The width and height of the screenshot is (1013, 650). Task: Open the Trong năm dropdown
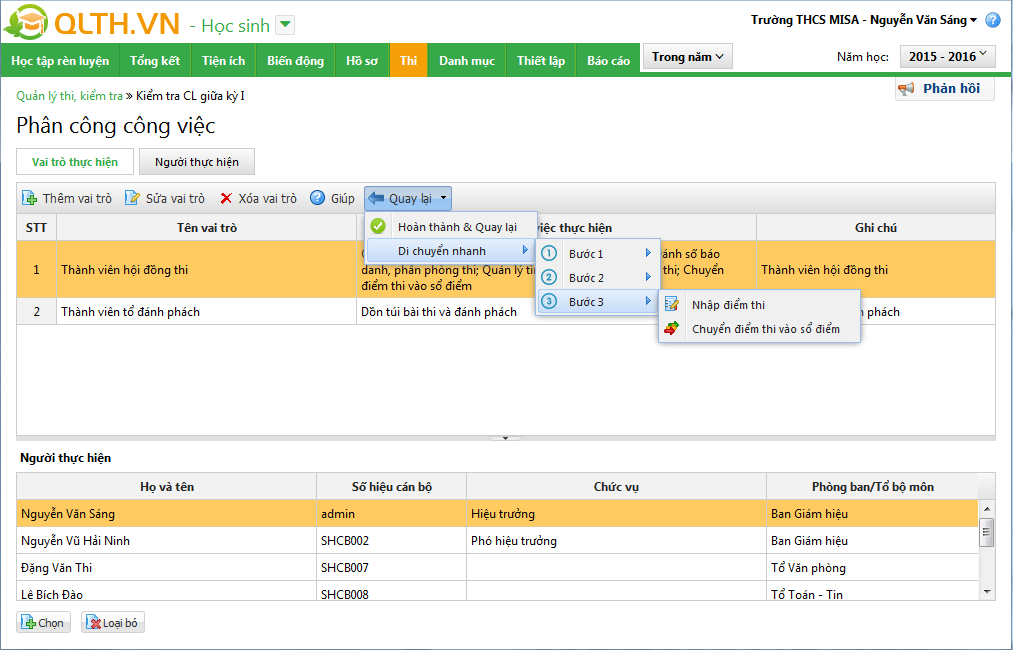687,57
